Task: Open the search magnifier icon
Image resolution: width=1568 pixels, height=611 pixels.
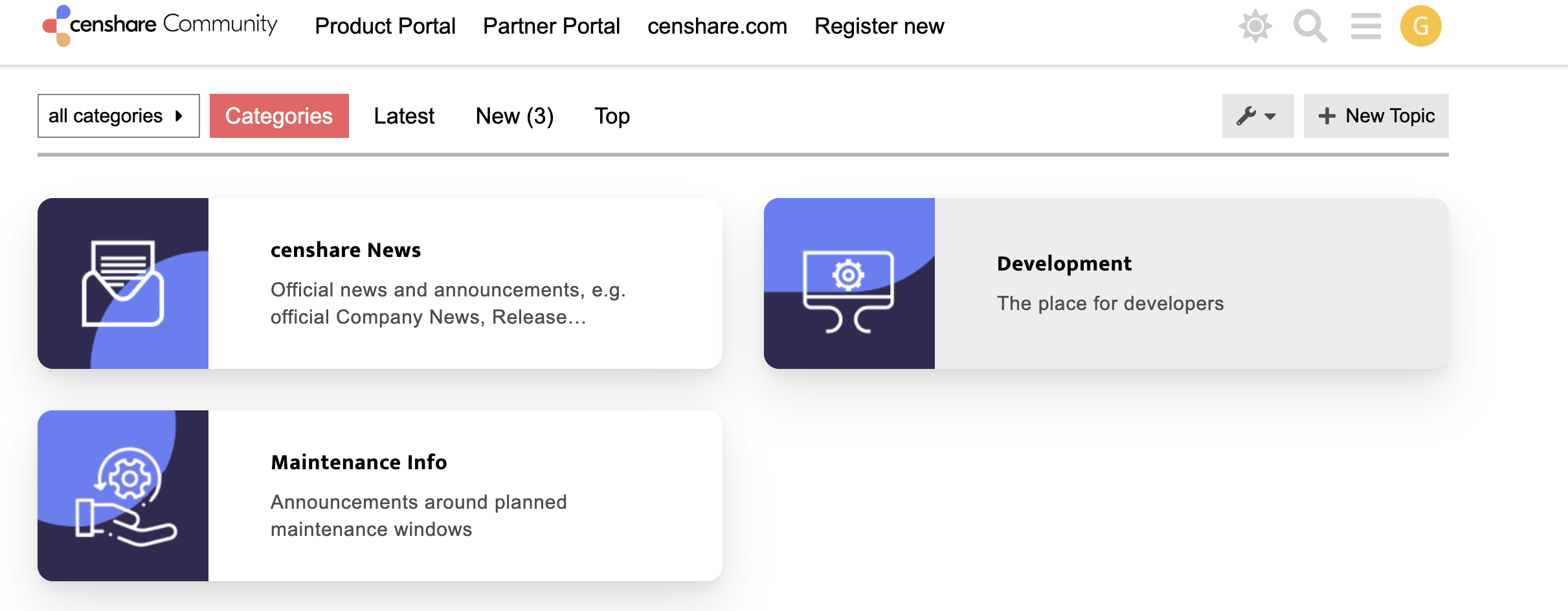Action: click(x=1310, y=27)
